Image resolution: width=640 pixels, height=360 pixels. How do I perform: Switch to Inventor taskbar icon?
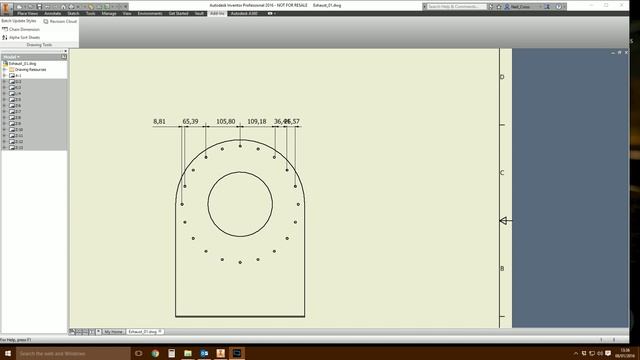[220, 353]
